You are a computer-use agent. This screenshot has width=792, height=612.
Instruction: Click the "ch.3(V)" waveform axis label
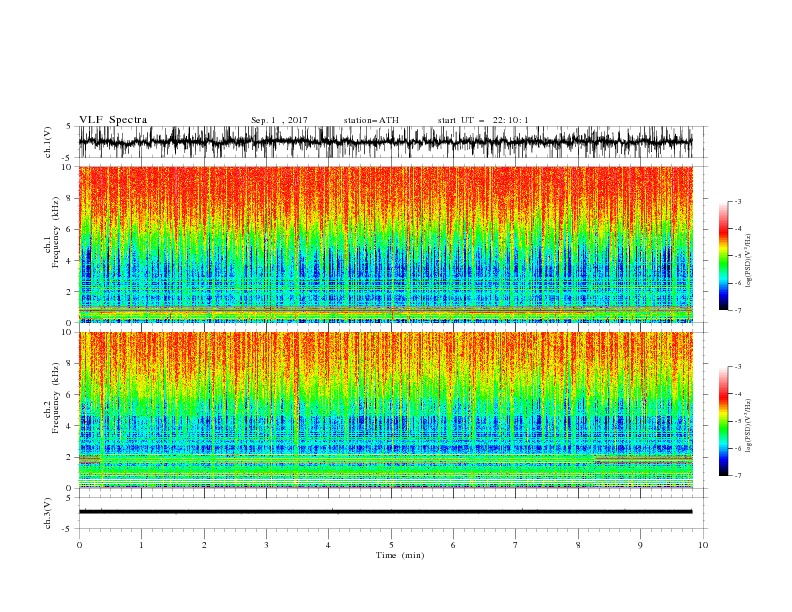(x=48, y=513)
